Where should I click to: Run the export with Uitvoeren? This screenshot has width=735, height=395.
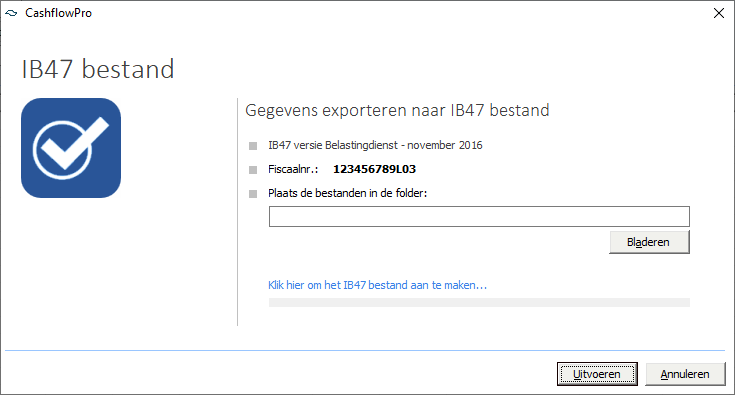click(x=597, y=374)
